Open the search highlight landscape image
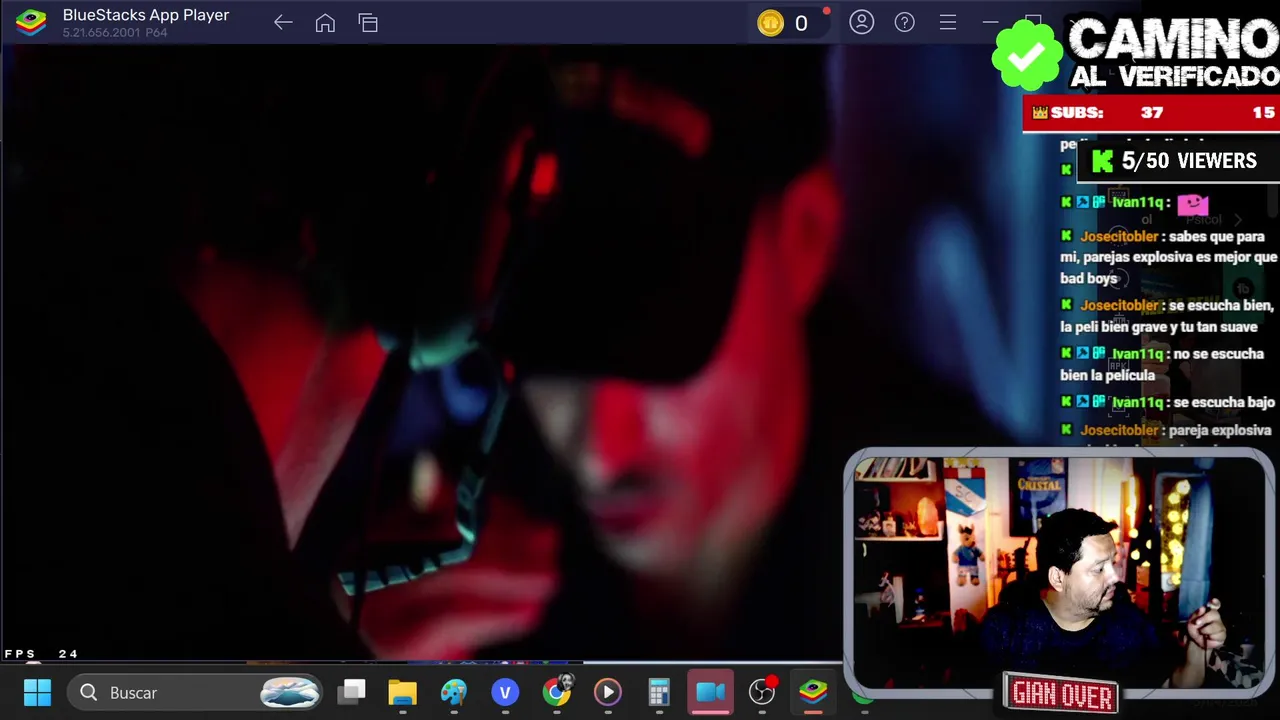The height and width of the screenshot is (720, 1280). tap(290, 692)
